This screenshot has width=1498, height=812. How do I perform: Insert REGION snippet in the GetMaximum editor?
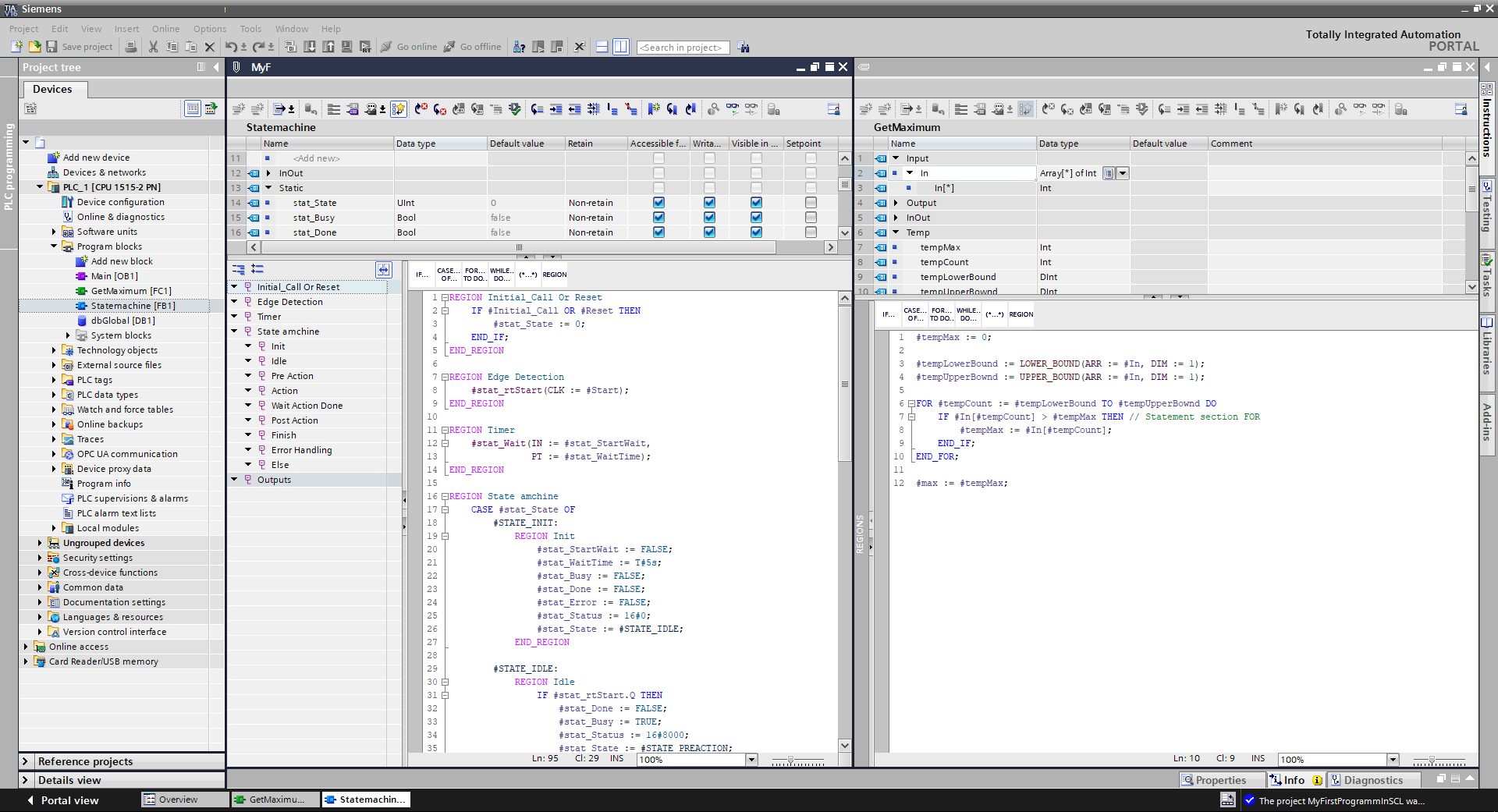point(1021,314)
